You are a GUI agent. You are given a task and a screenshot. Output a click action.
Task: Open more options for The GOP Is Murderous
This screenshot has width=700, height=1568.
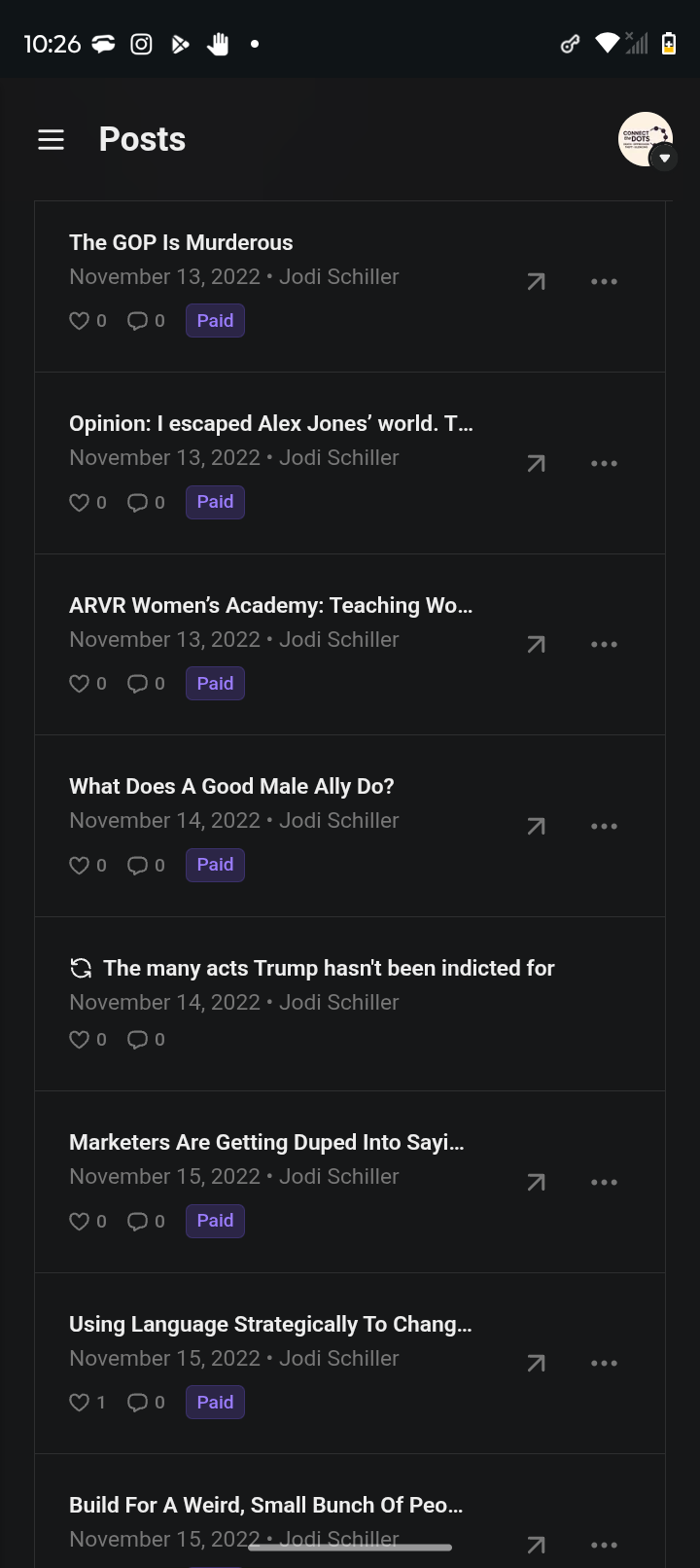click(x=604, y=282)
